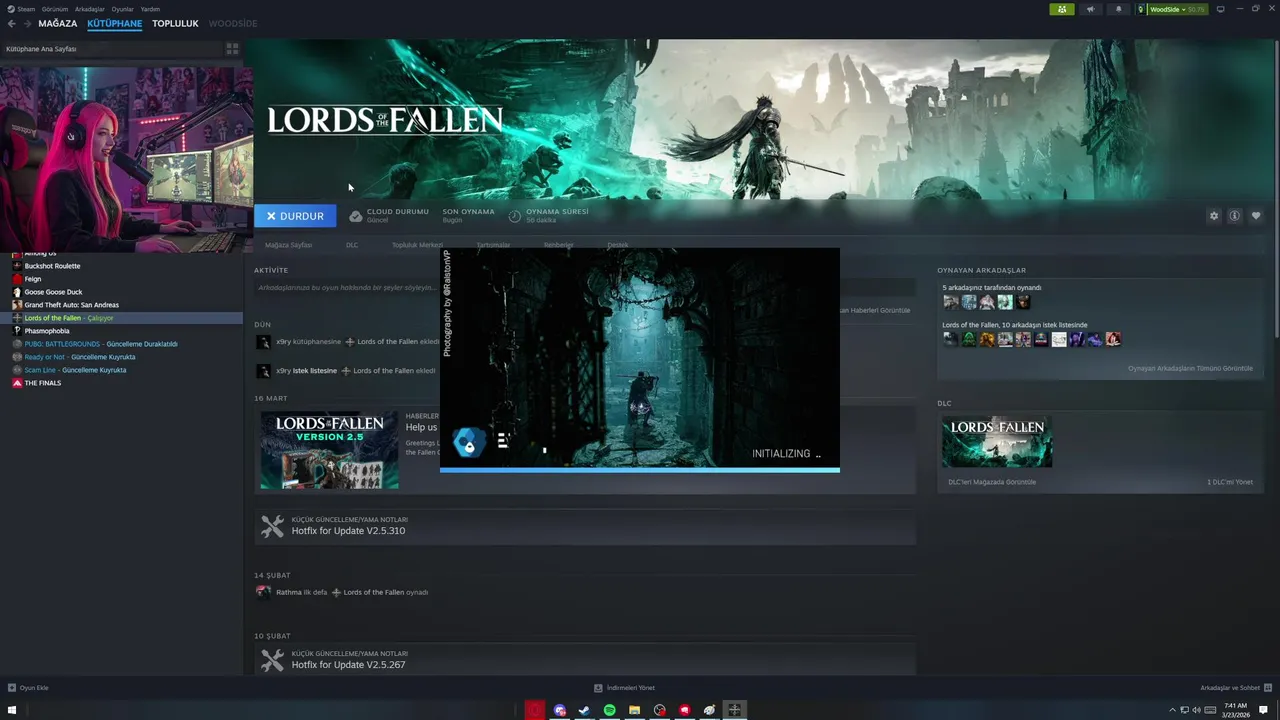Open the Topluluk Merkezi link
1280x720 pixels.
coord(417,245)
